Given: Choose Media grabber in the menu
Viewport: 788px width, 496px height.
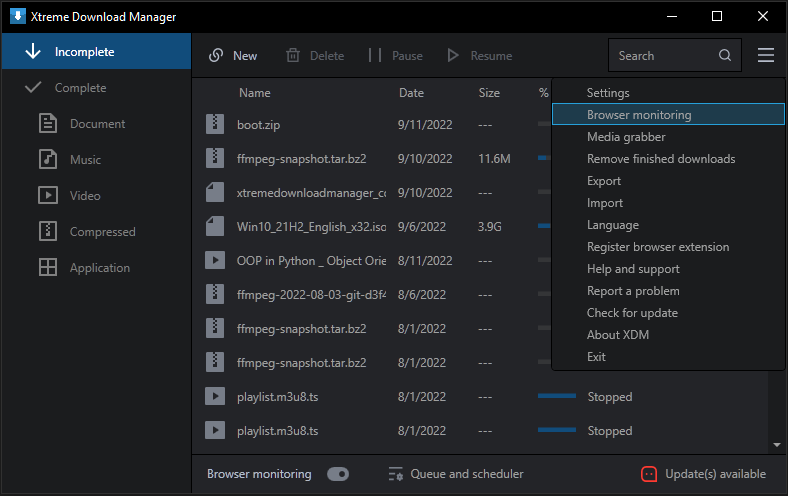Looking at the screenshot, I should [668, 137].
